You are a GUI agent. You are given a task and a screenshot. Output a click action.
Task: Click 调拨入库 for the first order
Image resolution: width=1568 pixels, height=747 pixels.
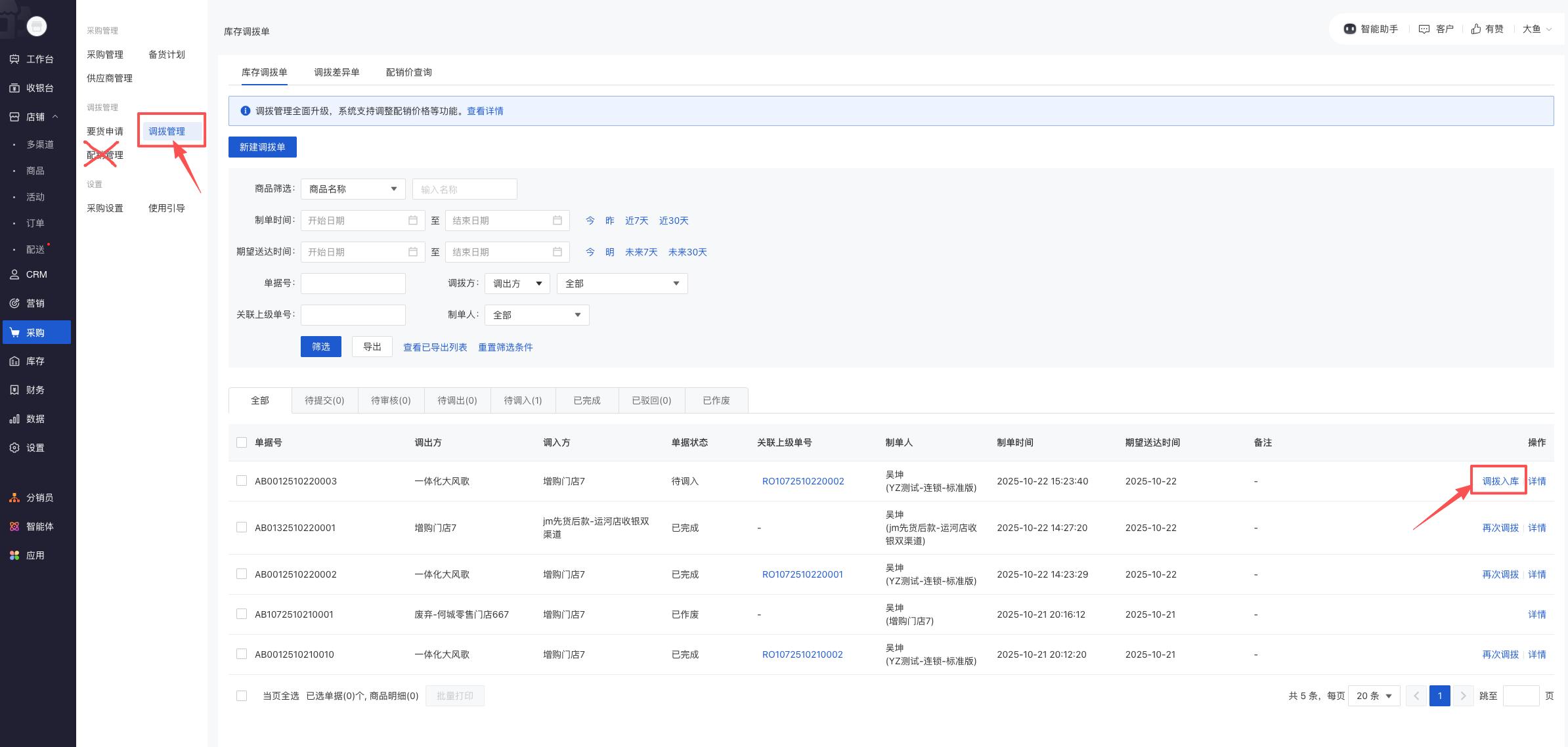(x=1500, y=481)
